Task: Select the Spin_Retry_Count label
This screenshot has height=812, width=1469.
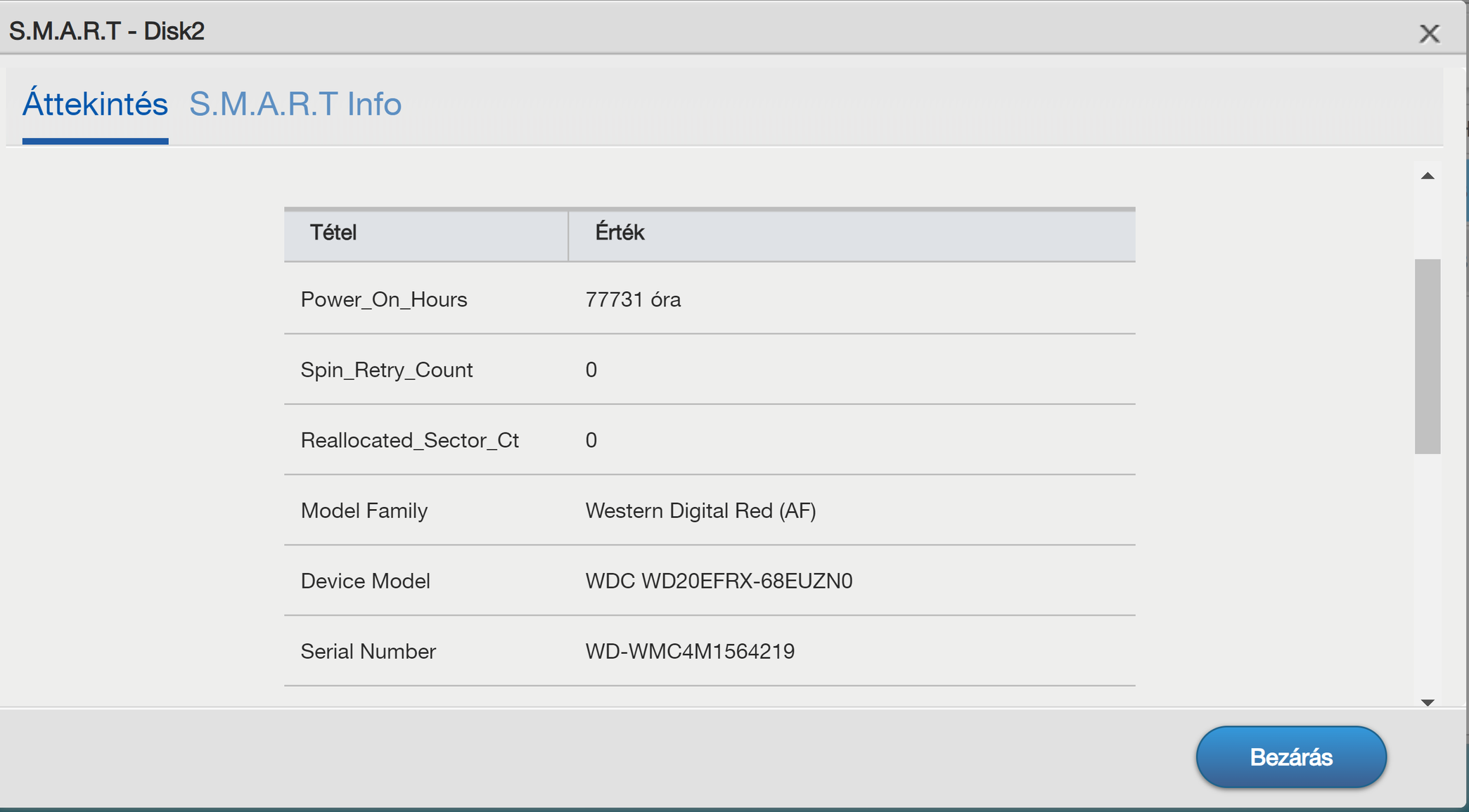Action: [x=387, y=370]
